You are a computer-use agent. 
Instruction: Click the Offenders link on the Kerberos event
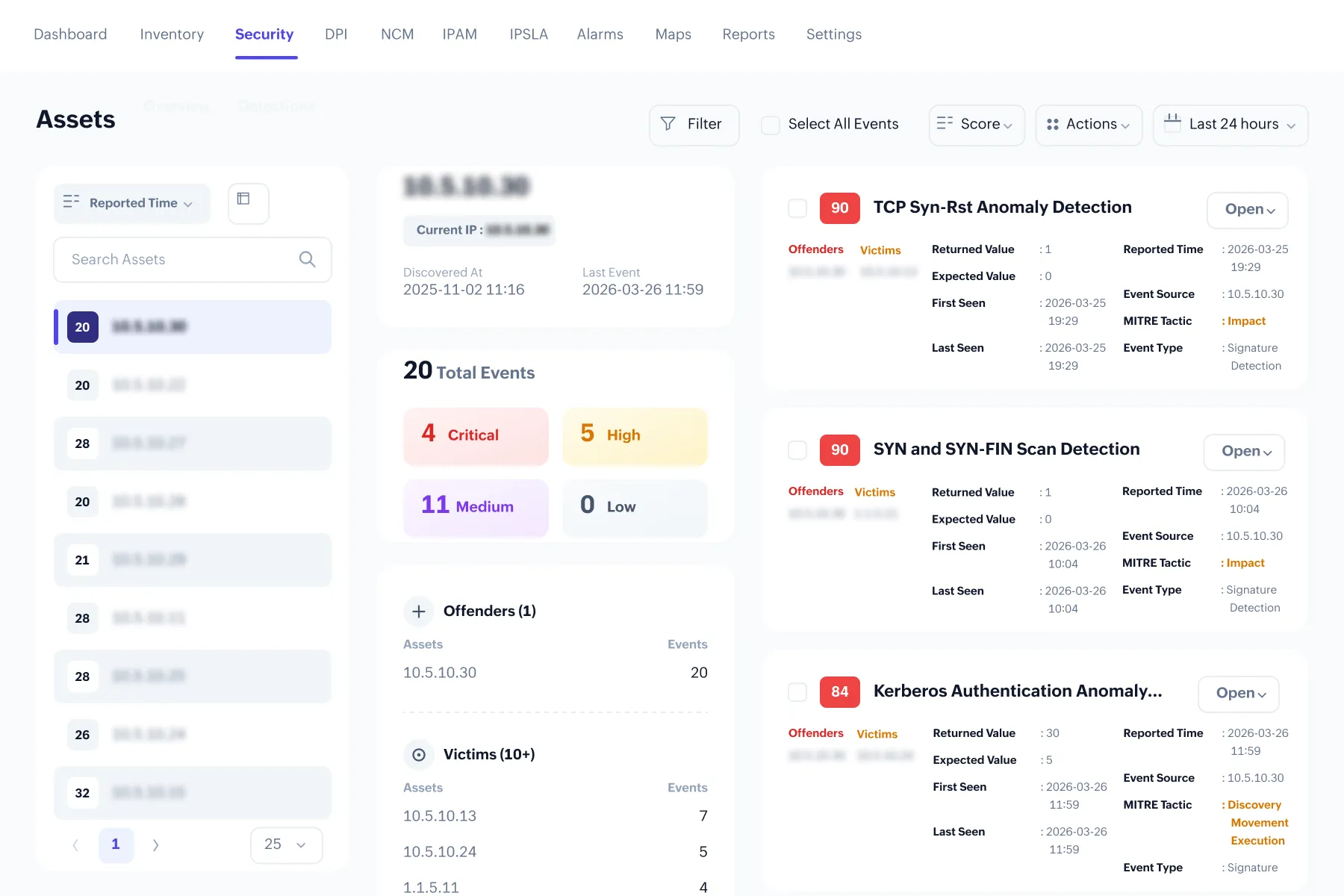tap(815, 732)
